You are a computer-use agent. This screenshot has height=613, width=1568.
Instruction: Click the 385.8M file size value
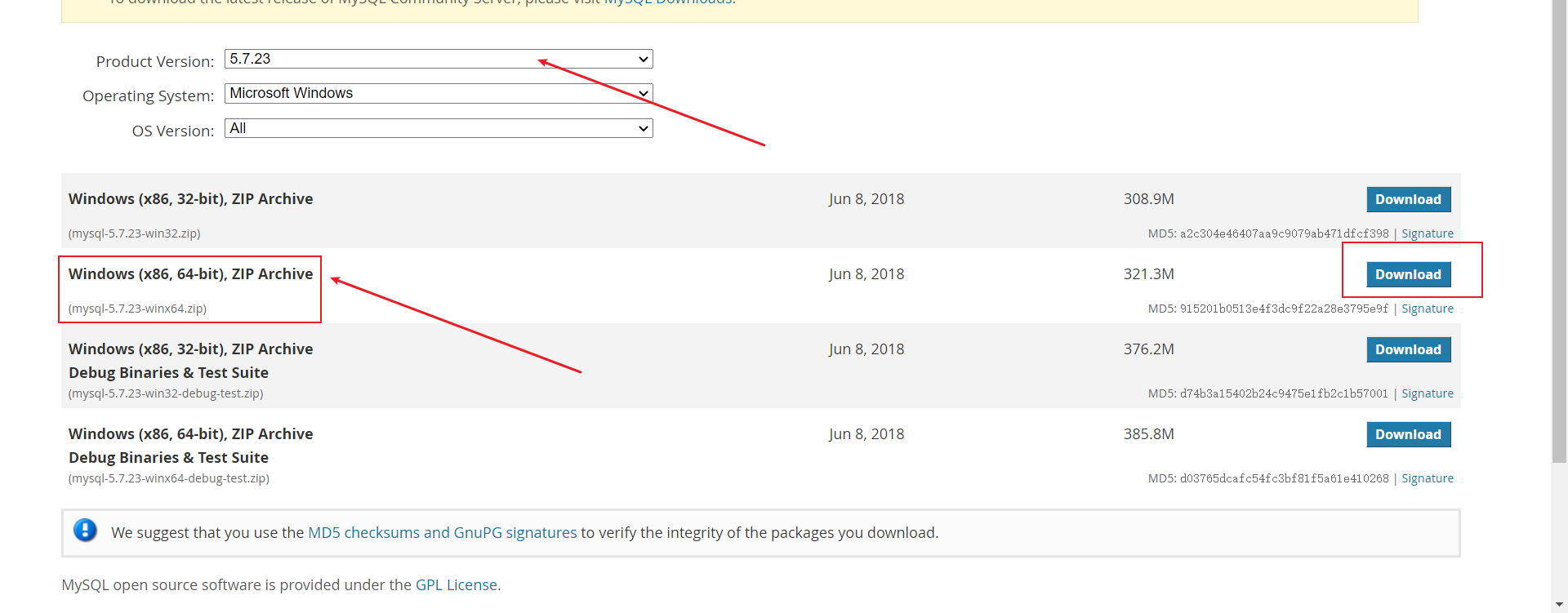tap(1148, 434)
